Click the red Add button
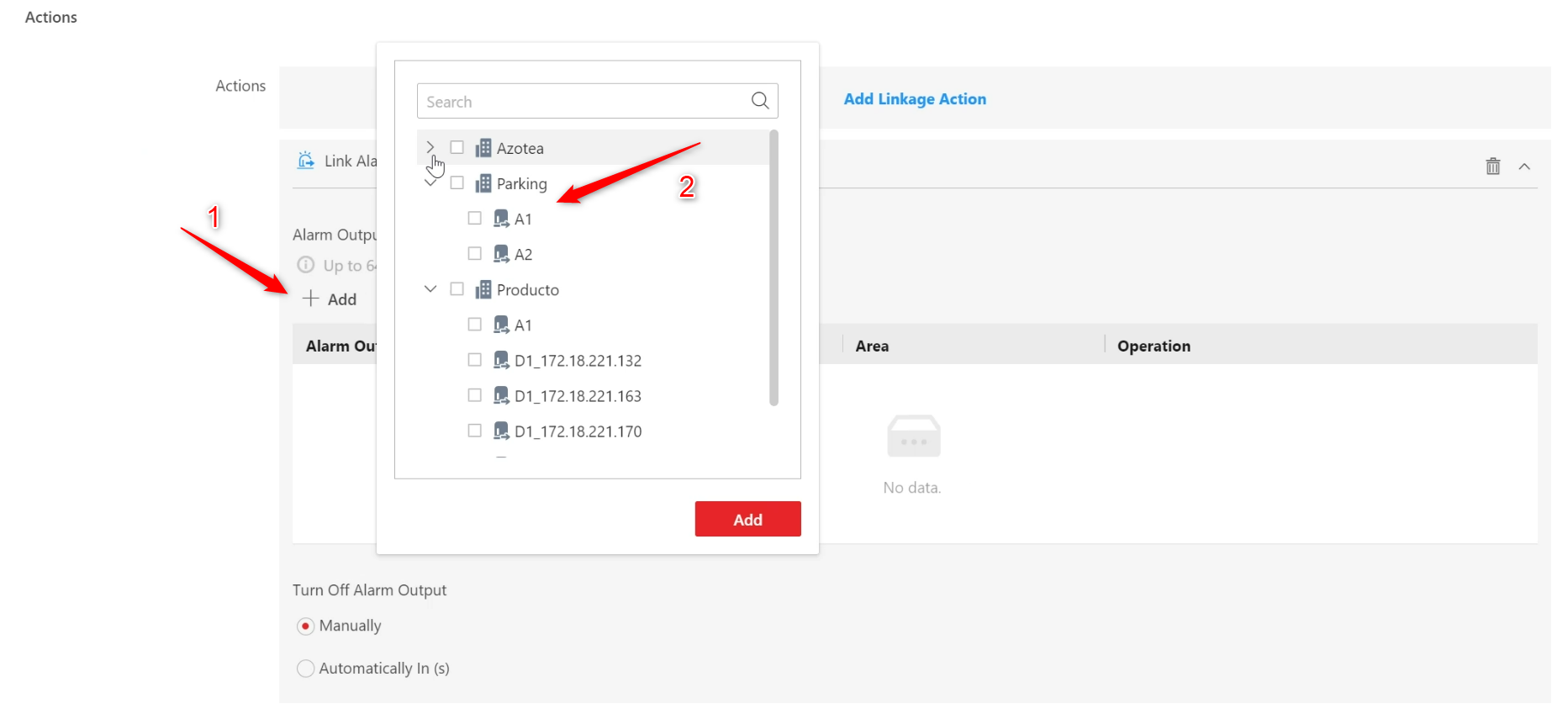This screenshot has height=719, width=1568. [747, 519]
